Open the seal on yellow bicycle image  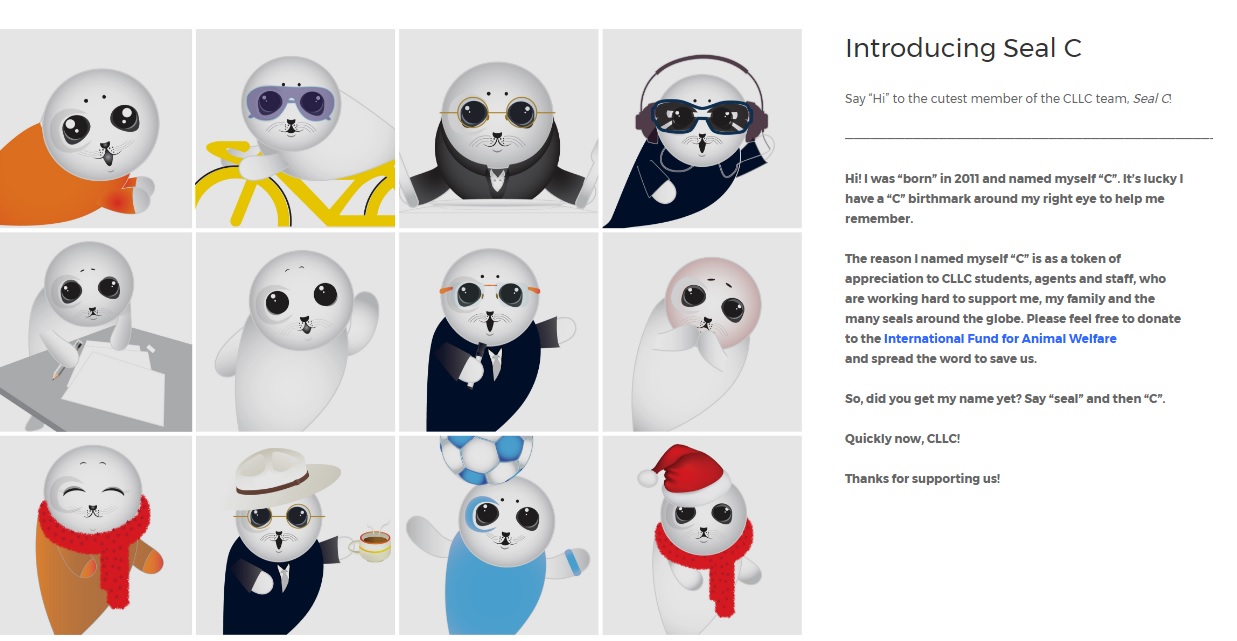pos(295,128)
